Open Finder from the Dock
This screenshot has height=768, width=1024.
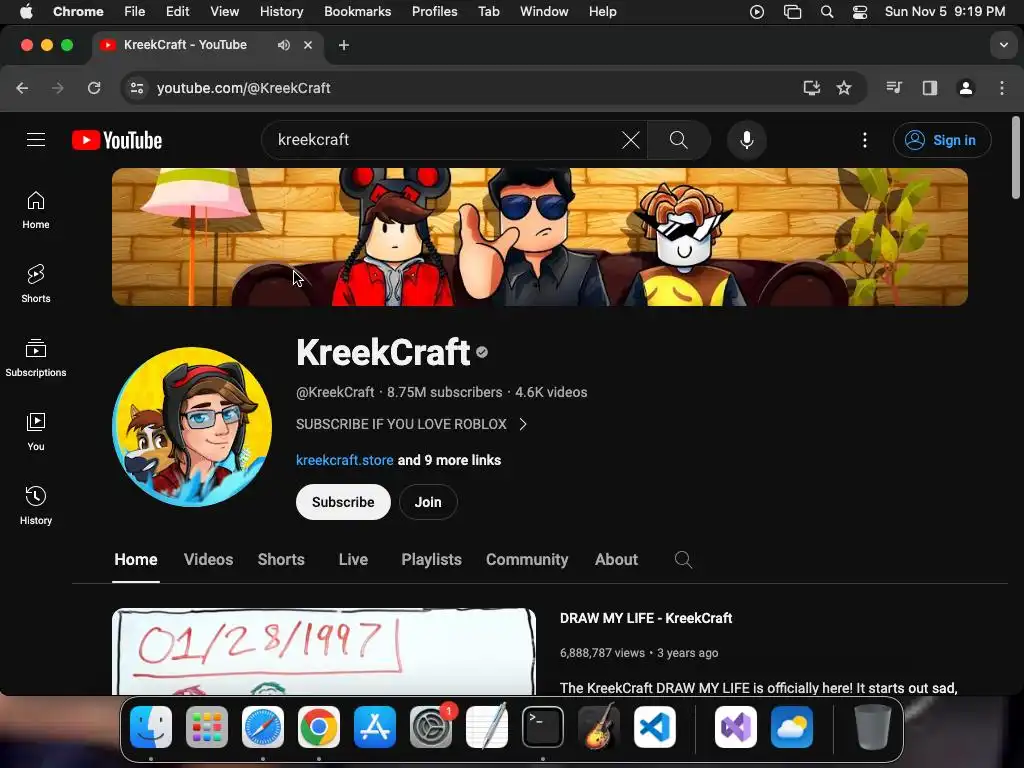click(151, 727)
